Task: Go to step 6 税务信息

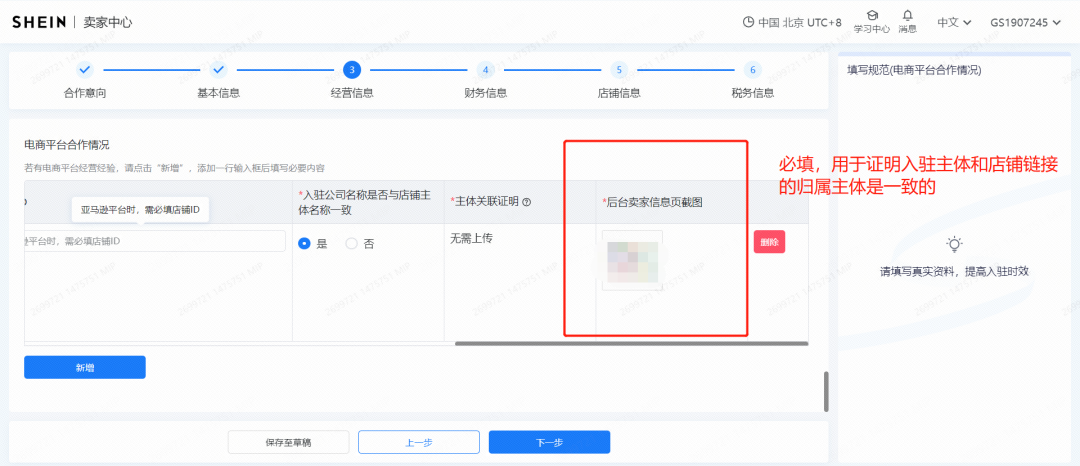Action: coord(752,69)
